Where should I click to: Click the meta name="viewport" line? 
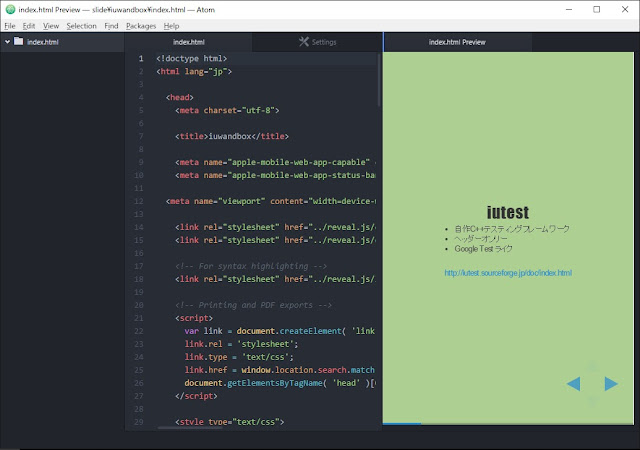click(271, 201)
